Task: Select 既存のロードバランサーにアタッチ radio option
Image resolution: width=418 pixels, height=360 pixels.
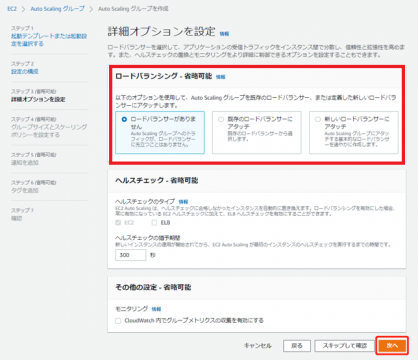Action: coord(221,119)
